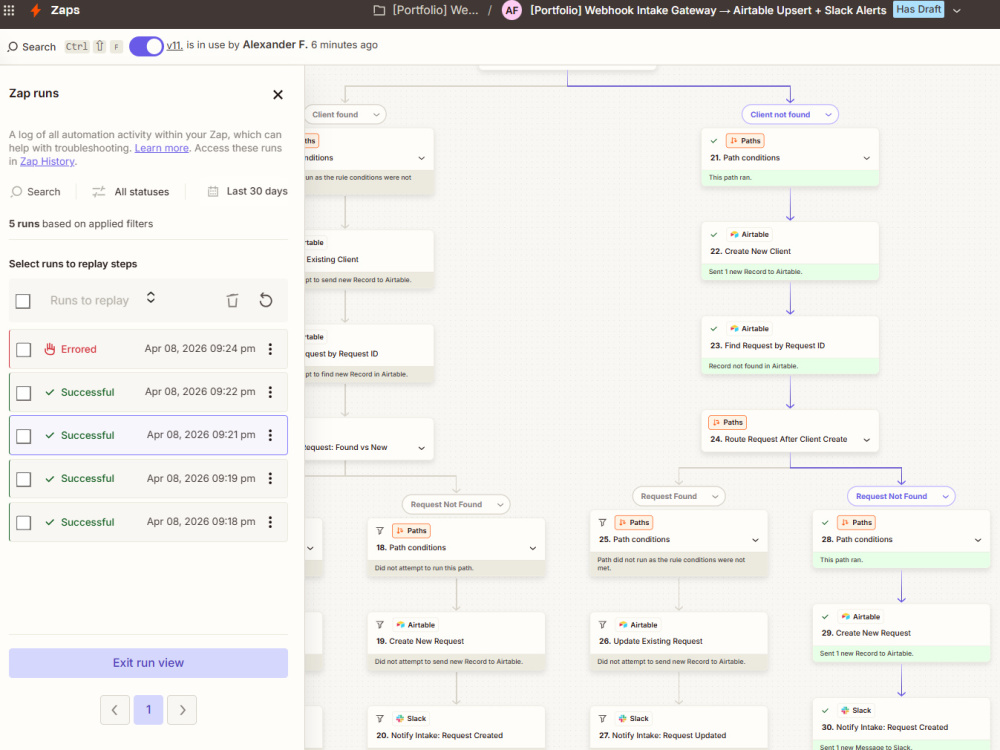The image size is (1000, 750).
Task: Open the apps grid menu icon
Action: coord(9,10)
